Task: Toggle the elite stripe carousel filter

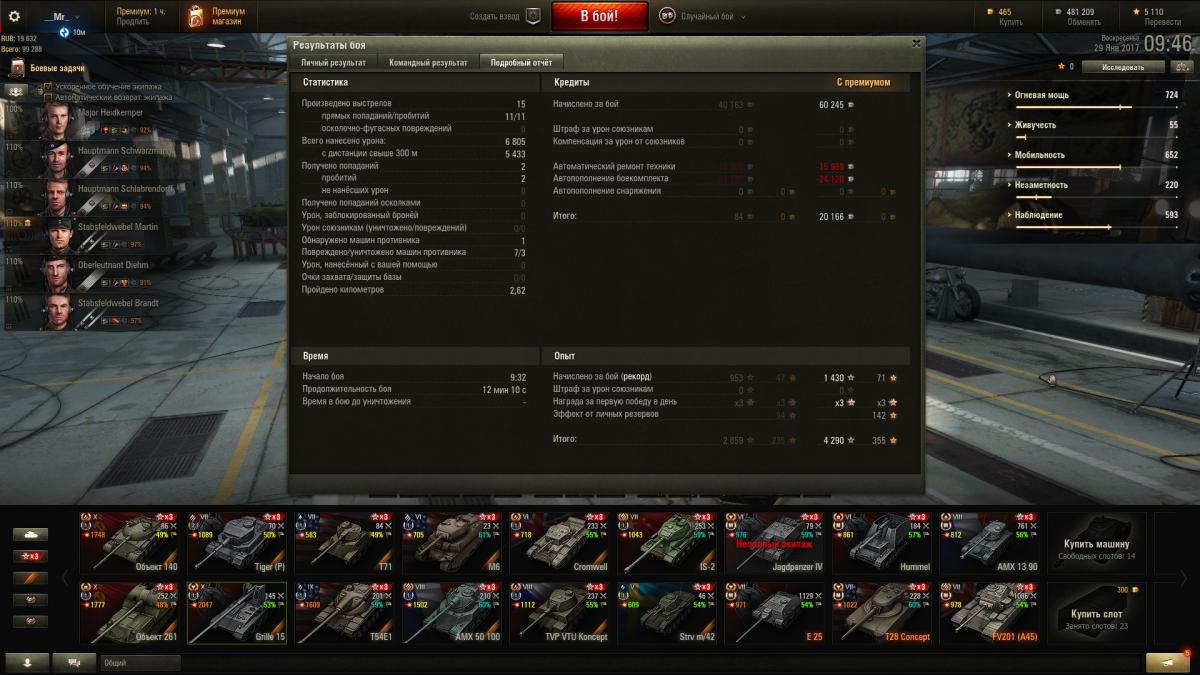Action: pyautogui.click(x=31, y=578)
